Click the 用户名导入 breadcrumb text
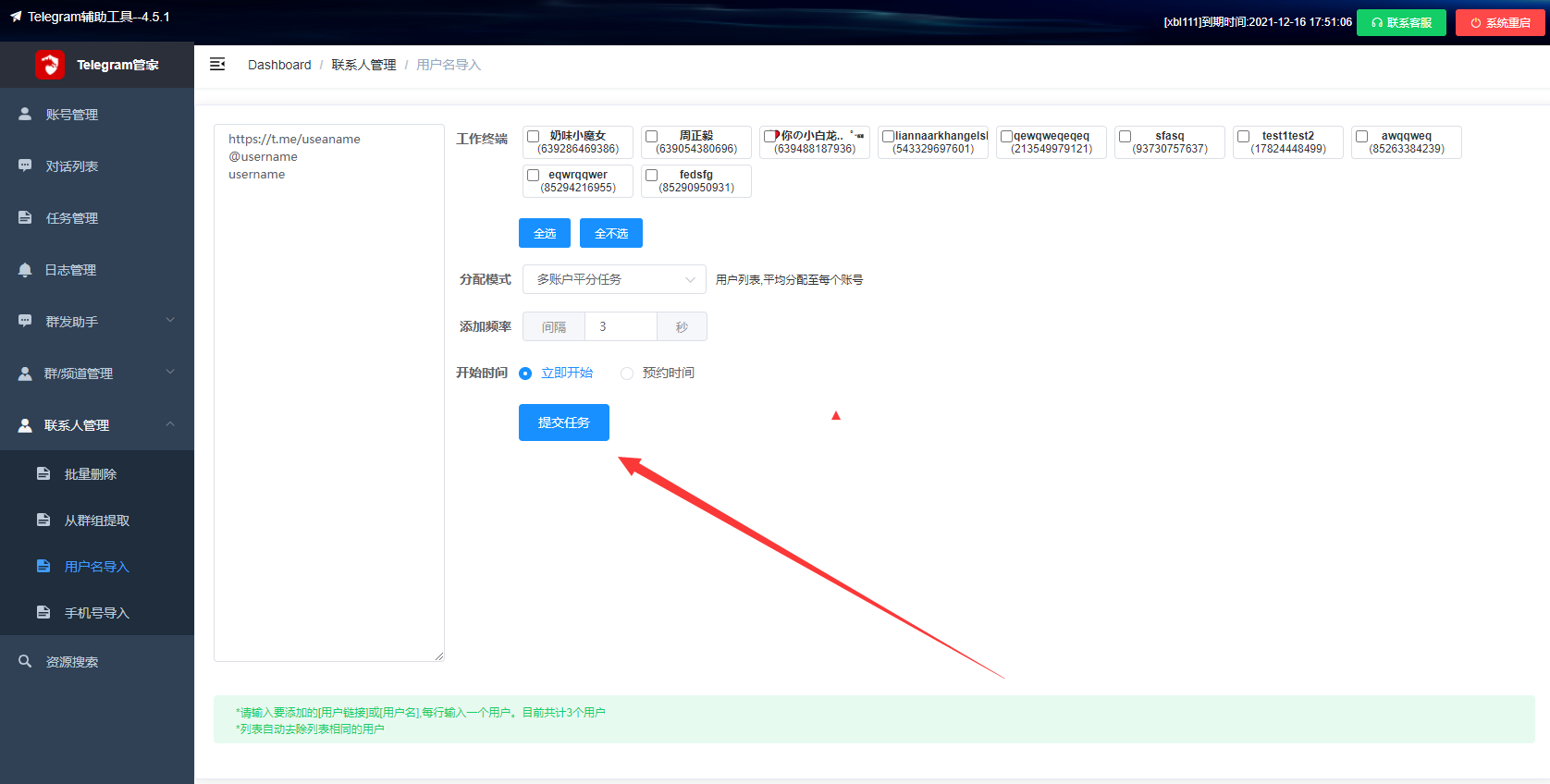This screenshot has height=784, width=1550. (449, 65)
